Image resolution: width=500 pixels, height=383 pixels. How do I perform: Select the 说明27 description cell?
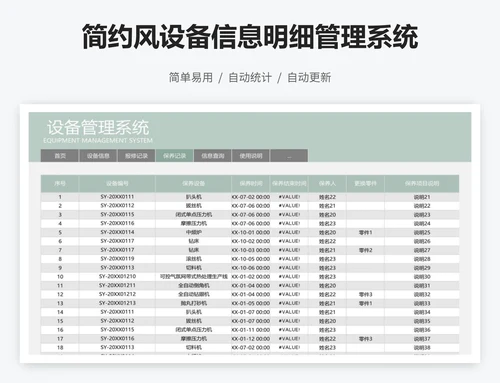click(x=422, y=250)
